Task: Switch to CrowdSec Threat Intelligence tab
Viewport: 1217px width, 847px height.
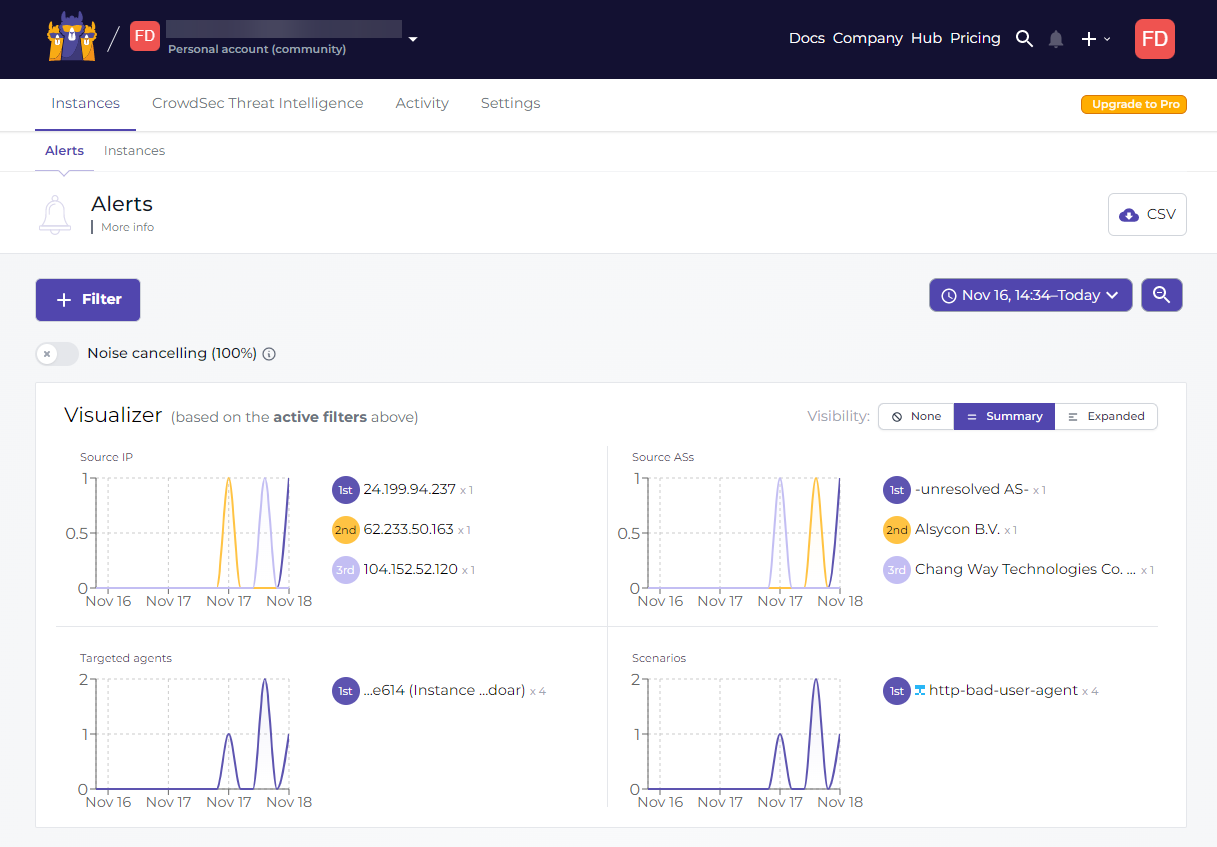Action: point(257,103)
